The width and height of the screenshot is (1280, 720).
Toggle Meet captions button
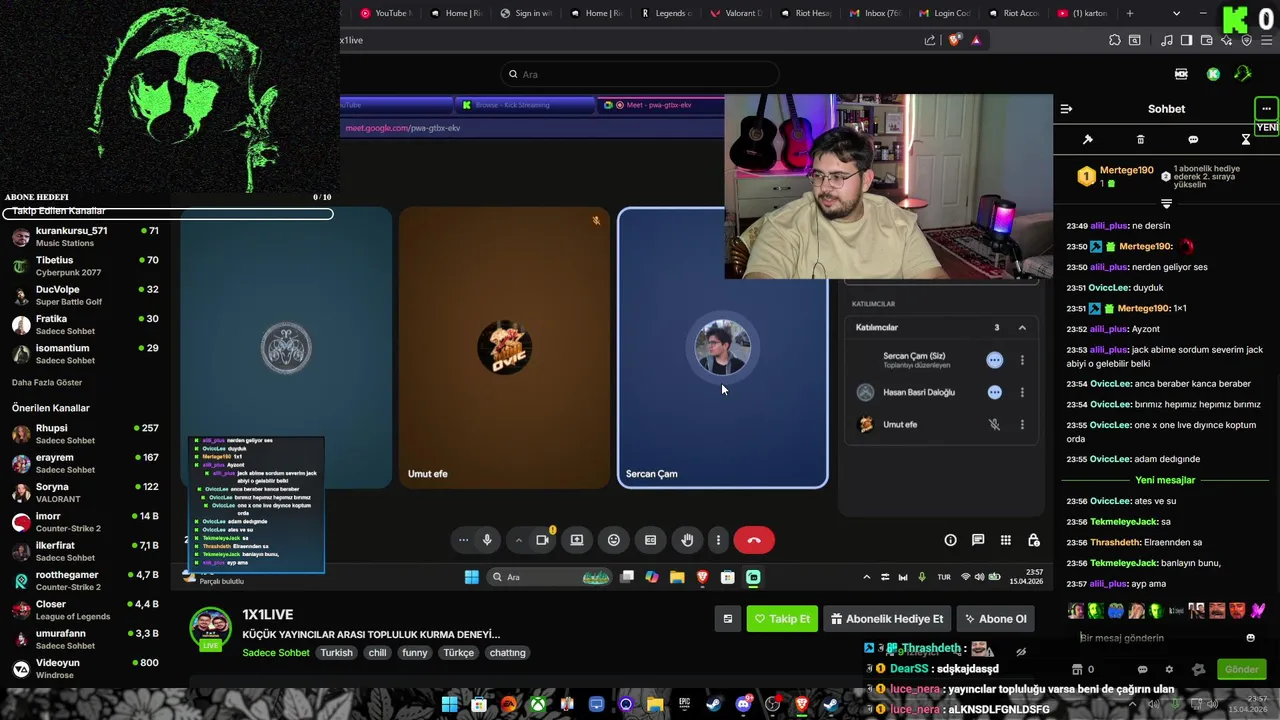(650, 540)
